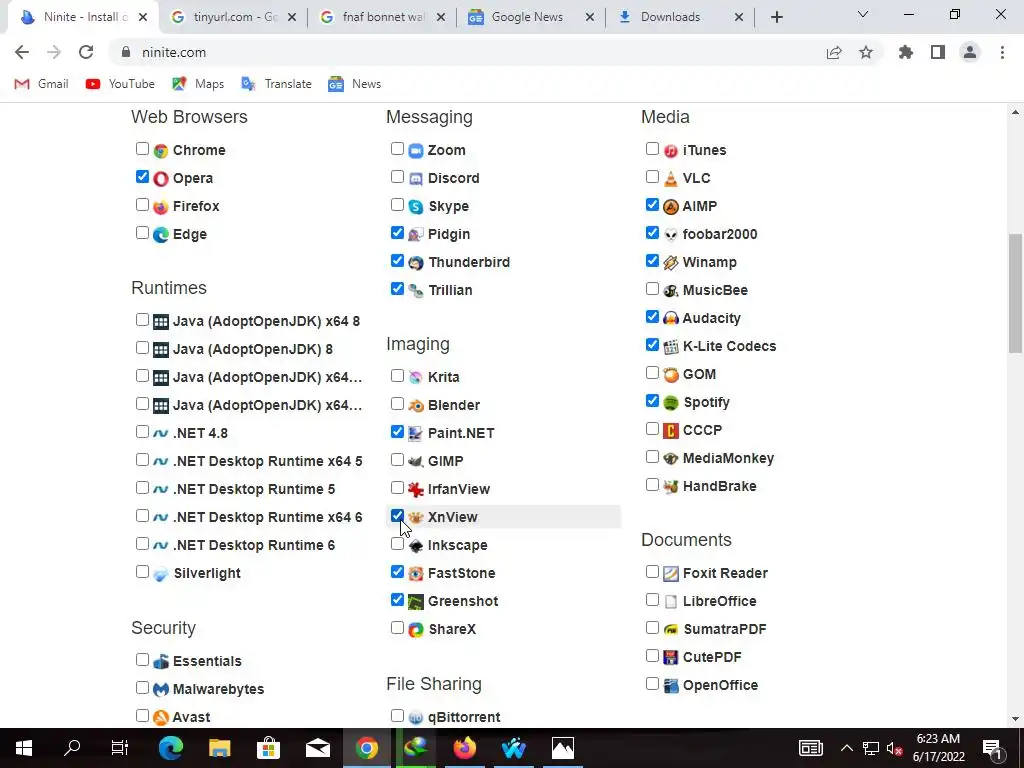Click the iTunes app icon

click(x=671, y=151)
